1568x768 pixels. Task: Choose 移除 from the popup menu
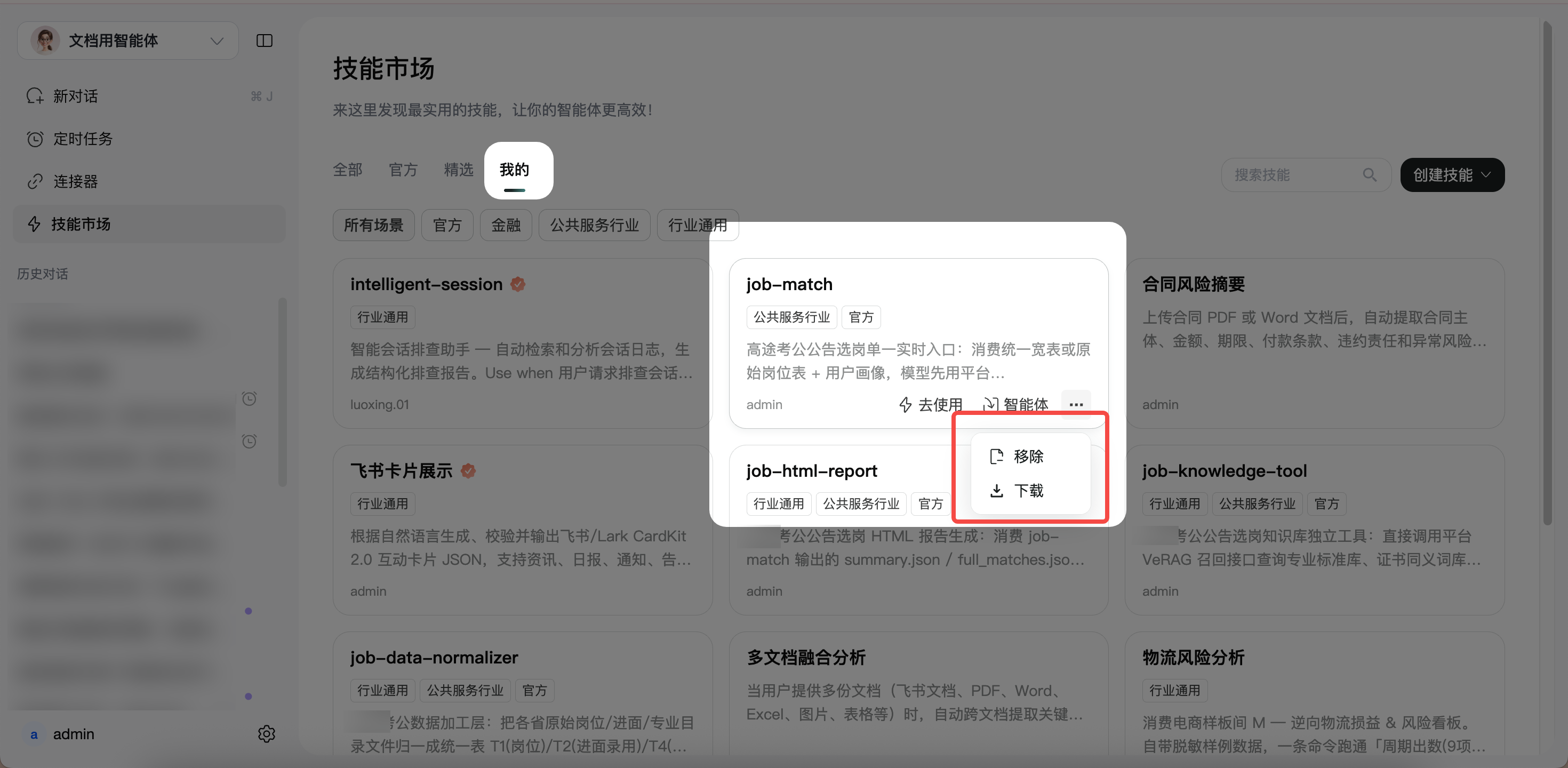[1030, 457]
